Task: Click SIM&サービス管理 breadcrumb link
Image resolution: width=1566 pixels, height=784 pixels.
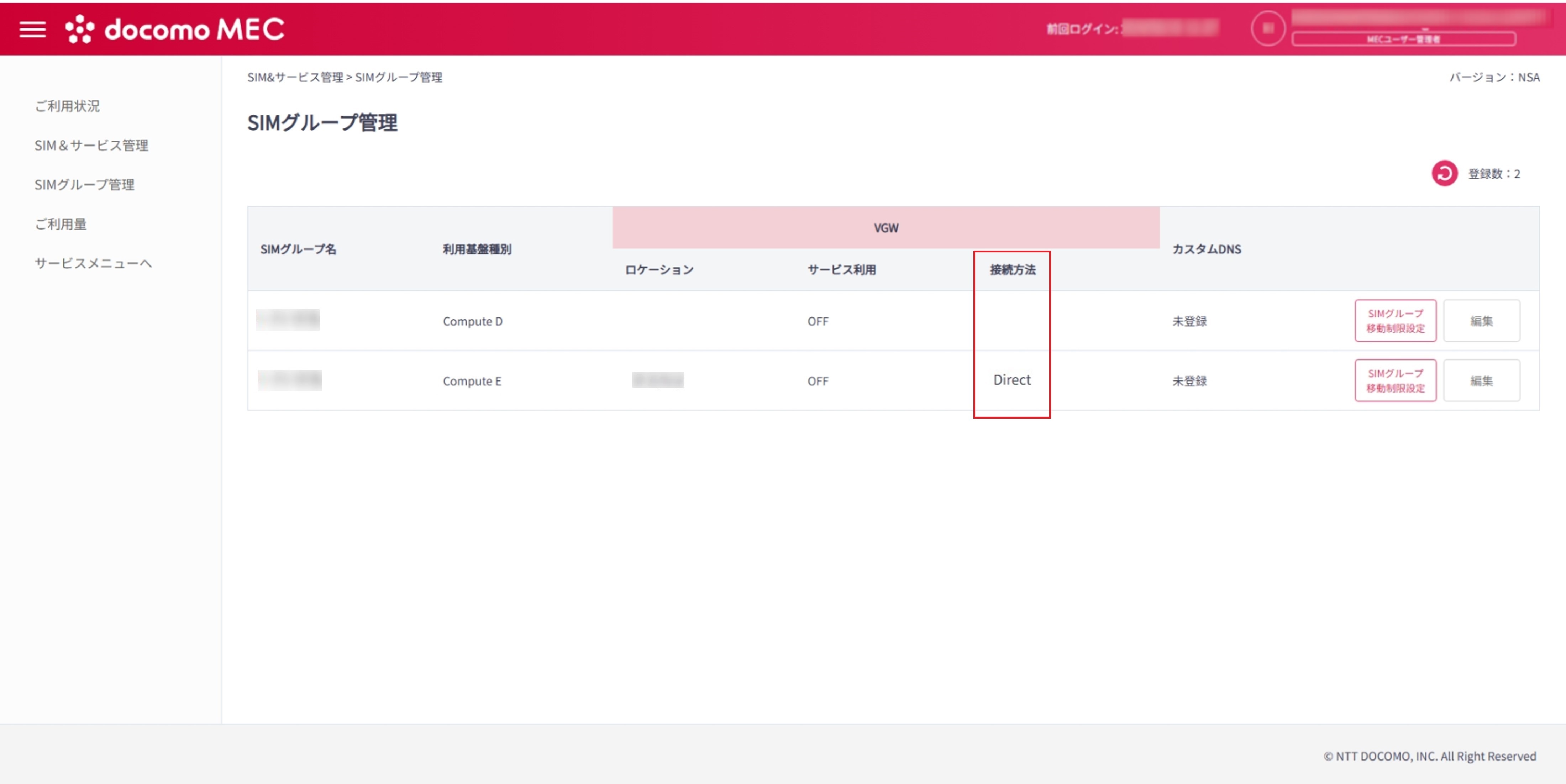Action: pos(295,77)
